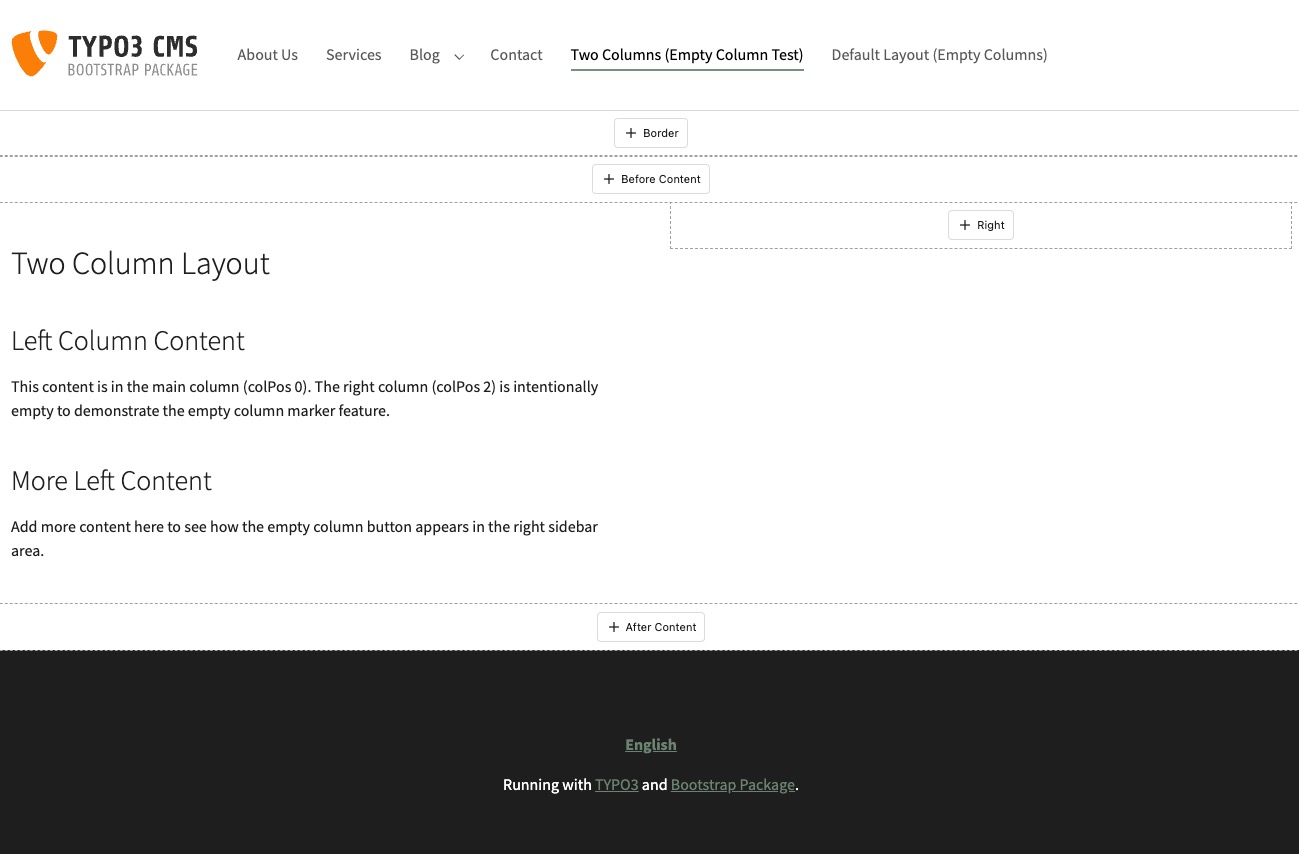Click the TYPO3 orange logo icon

coord(33,53)
